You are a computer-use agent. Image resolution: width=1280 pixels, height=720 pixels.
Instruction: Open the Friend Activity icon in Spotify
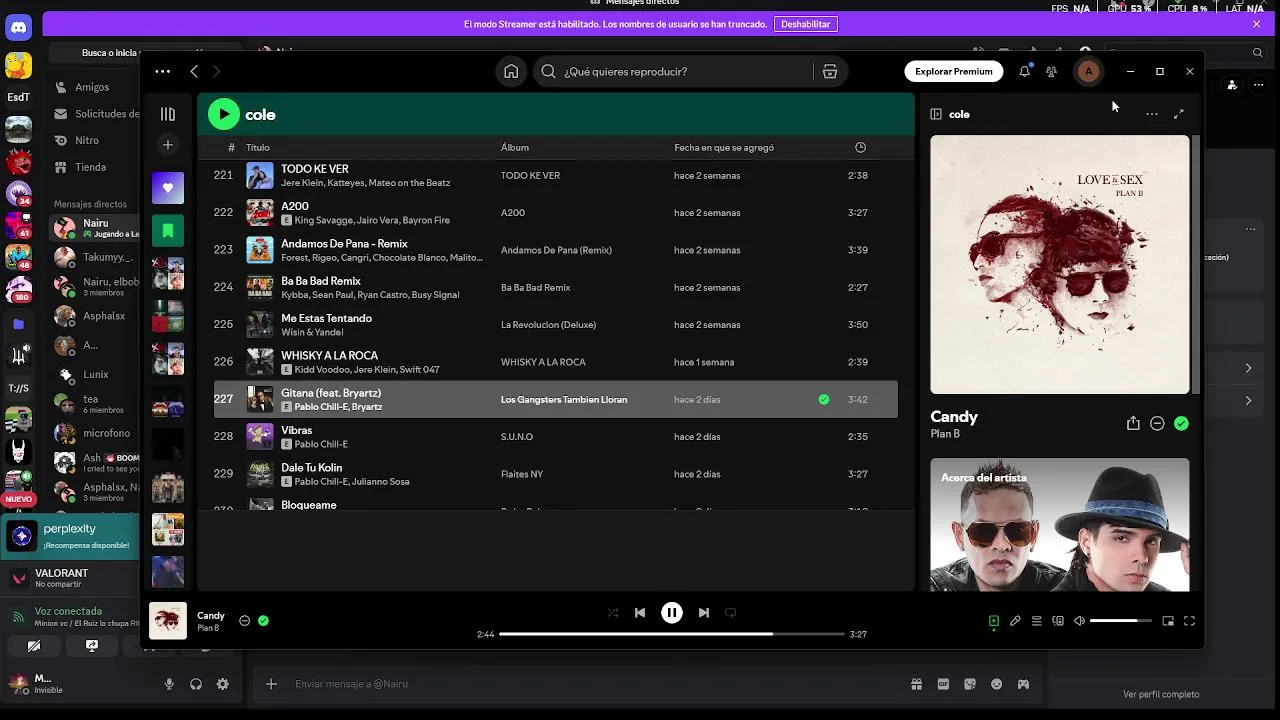[x=1051, y=71]
